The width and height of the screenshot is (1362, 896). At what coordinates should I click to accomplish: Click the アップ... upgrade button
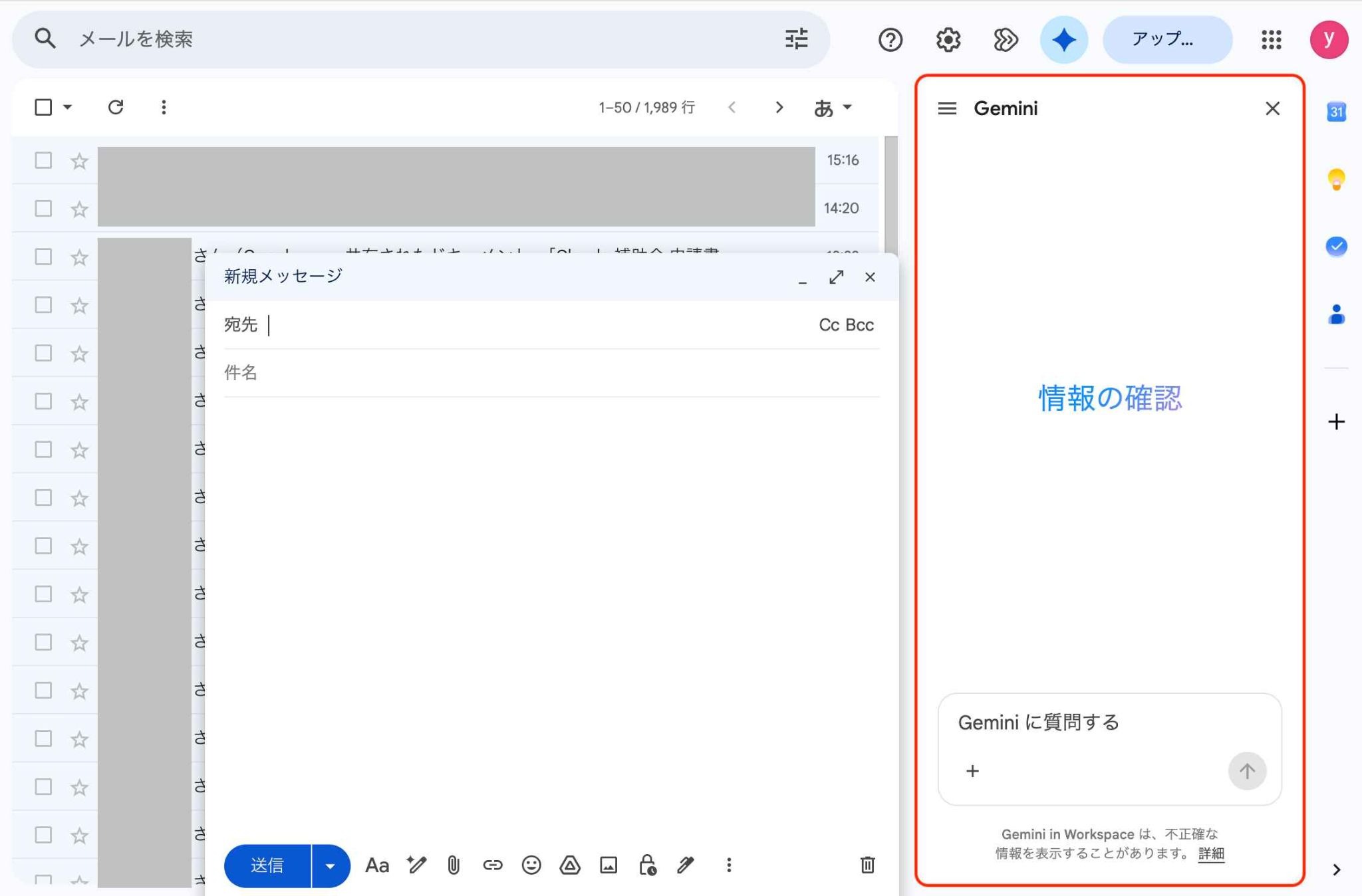tap(1167, 39)
